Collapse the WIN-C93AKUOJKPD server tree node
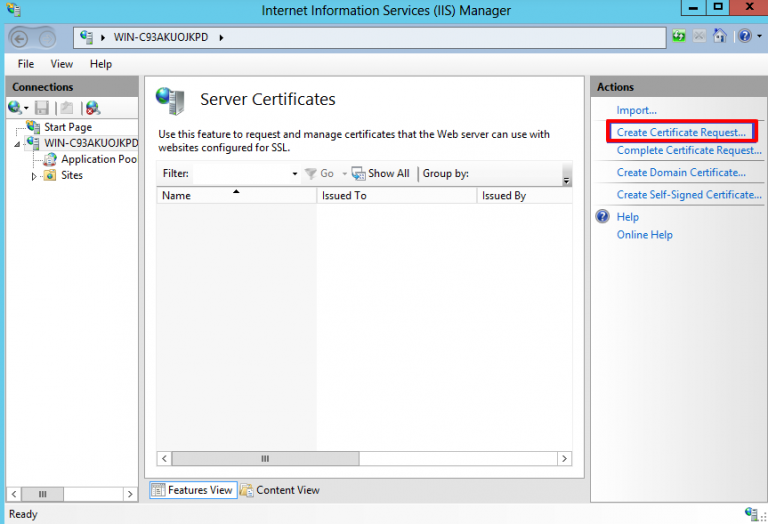The image size is (768, 524). (17, 144)
